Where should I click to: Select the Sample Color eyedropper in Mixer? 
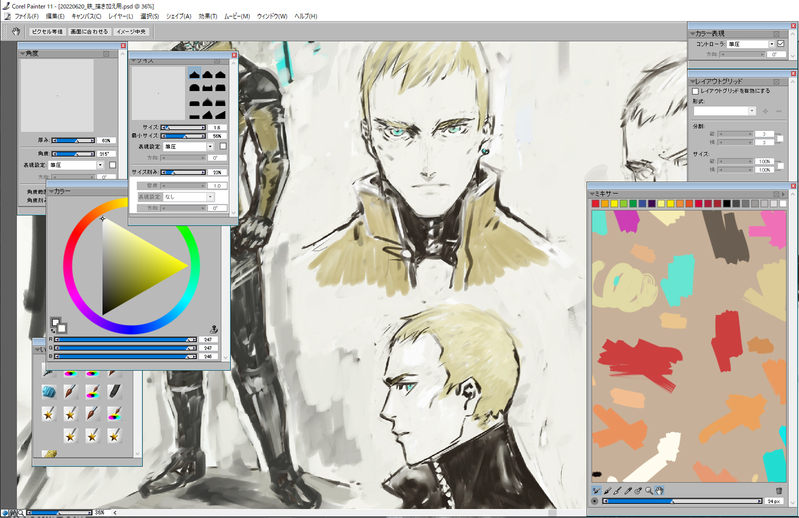[628, 490]
